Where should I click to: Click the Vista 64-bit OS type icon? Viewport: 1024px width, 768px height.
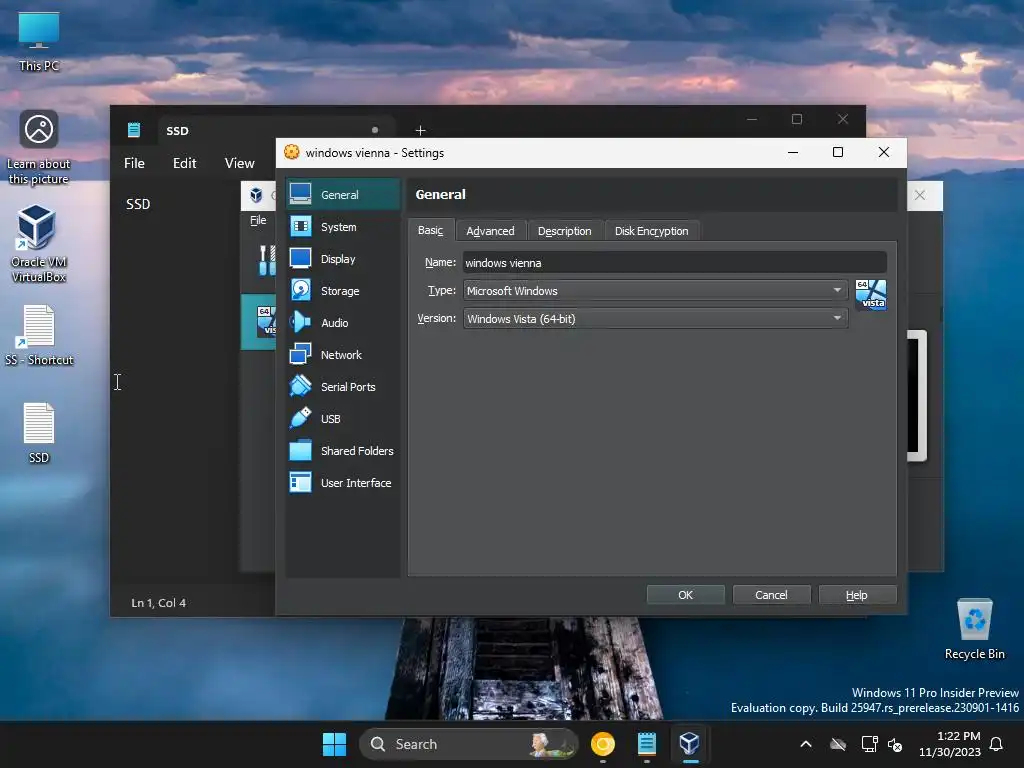(871, 295)
